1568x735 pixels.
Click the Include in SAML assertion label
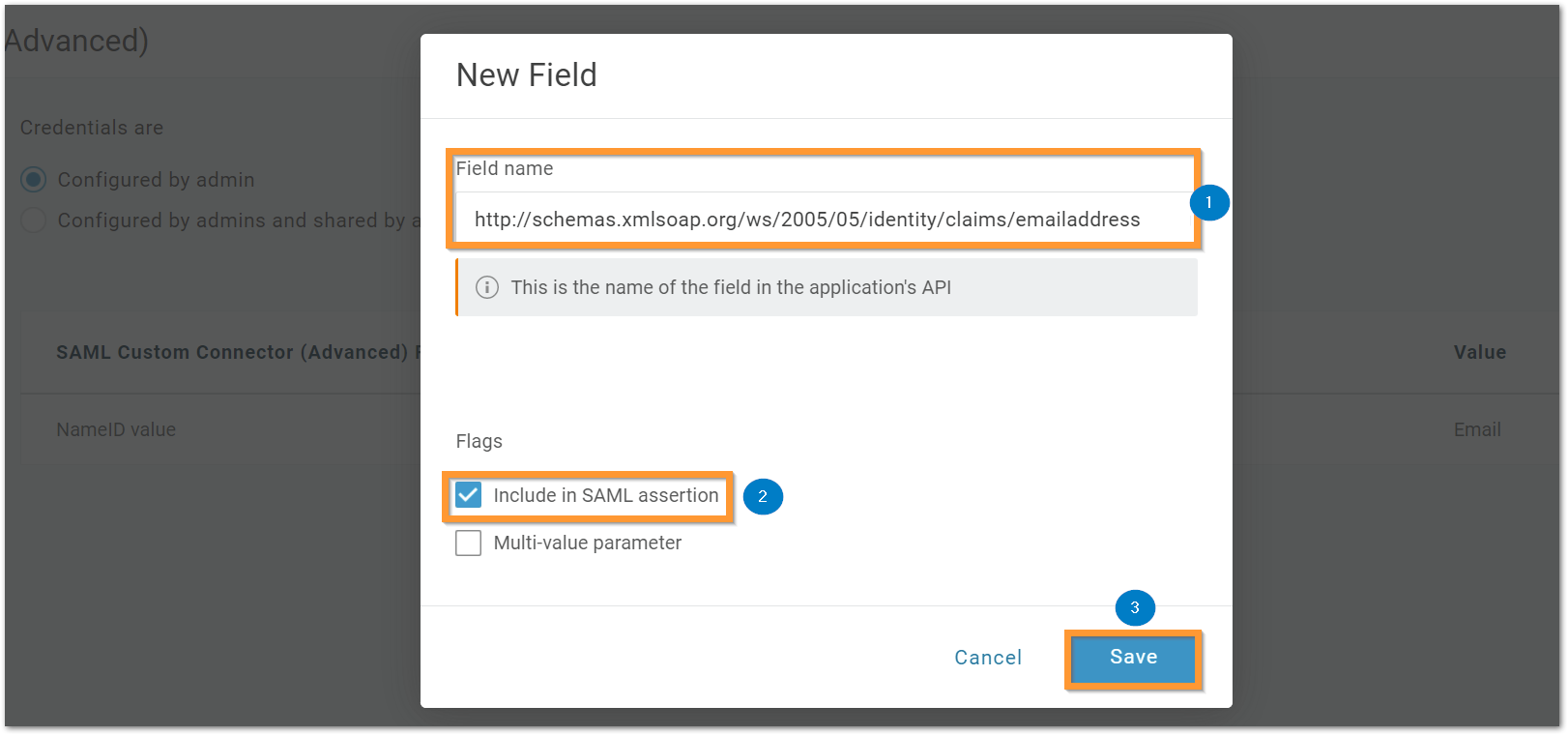pyautogui.click(x=606, y=495)
